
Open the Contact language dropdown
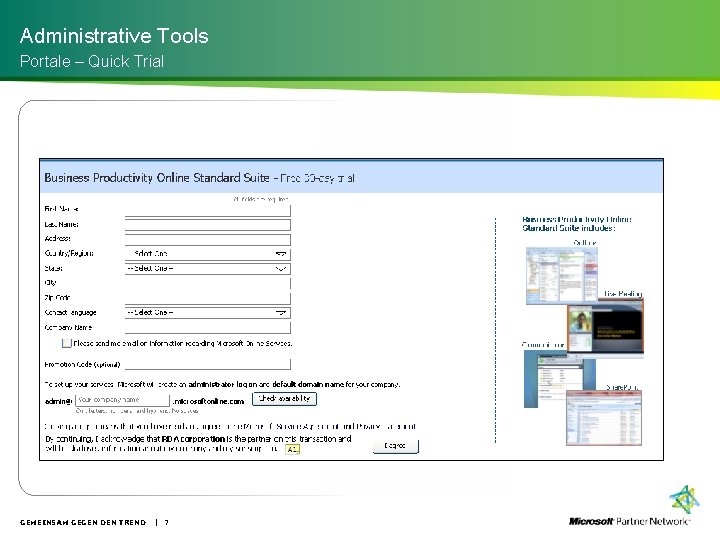pyautogui.click(x=208, y=313)
